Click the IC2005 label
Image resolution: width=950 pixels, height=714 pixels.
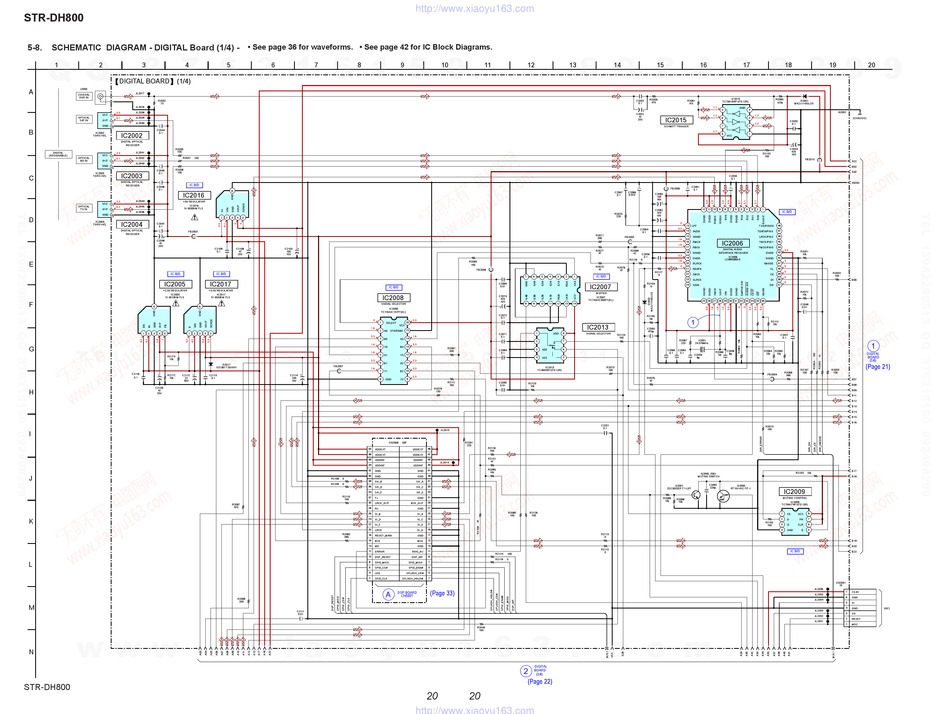pos(174,284)
